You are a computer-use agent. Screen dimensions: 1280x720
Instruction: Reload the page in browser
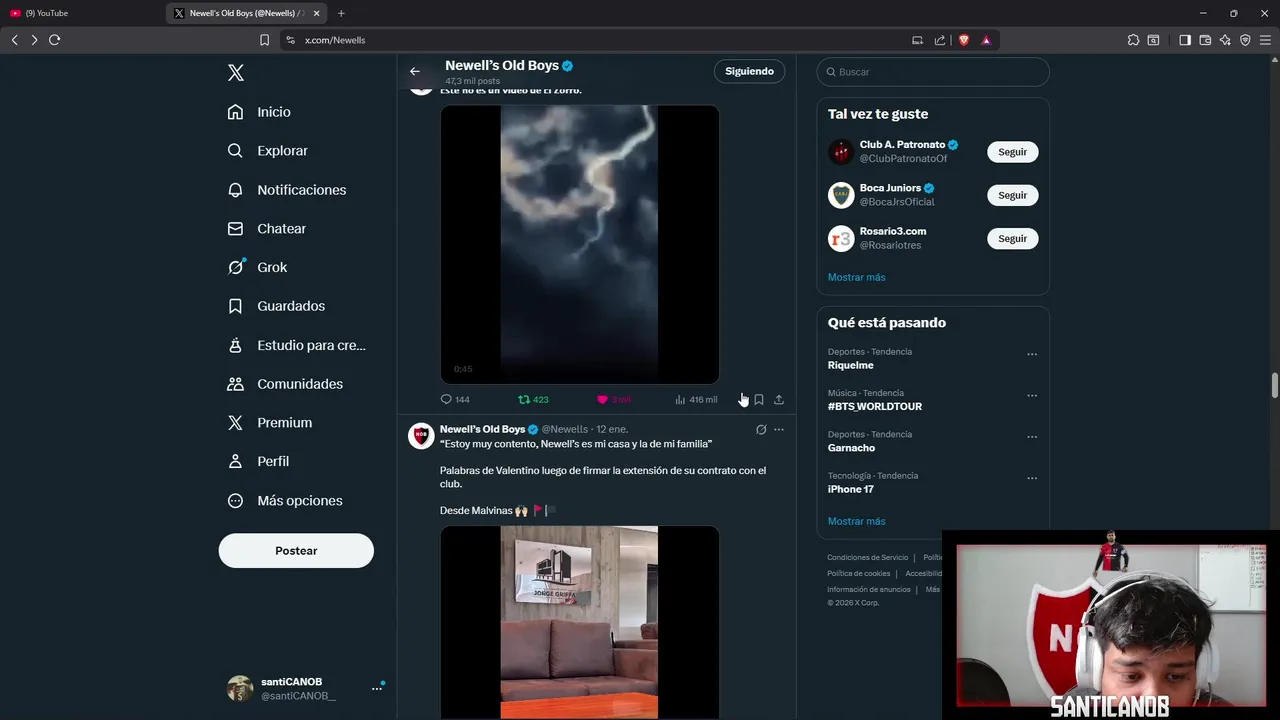pyautogui.click(x=55, y=40)
